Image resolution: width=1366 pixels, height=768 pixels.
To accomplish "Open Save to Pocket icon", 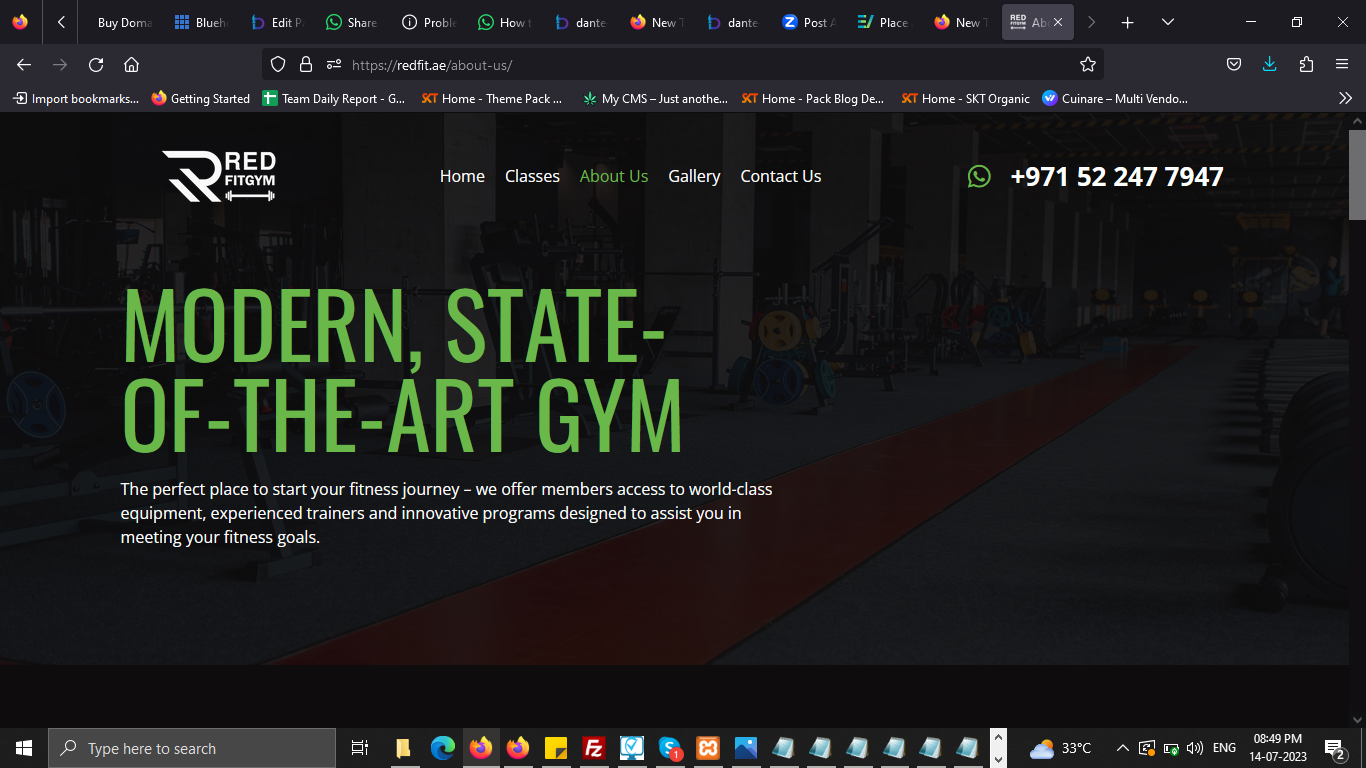I will point(1234,65).
